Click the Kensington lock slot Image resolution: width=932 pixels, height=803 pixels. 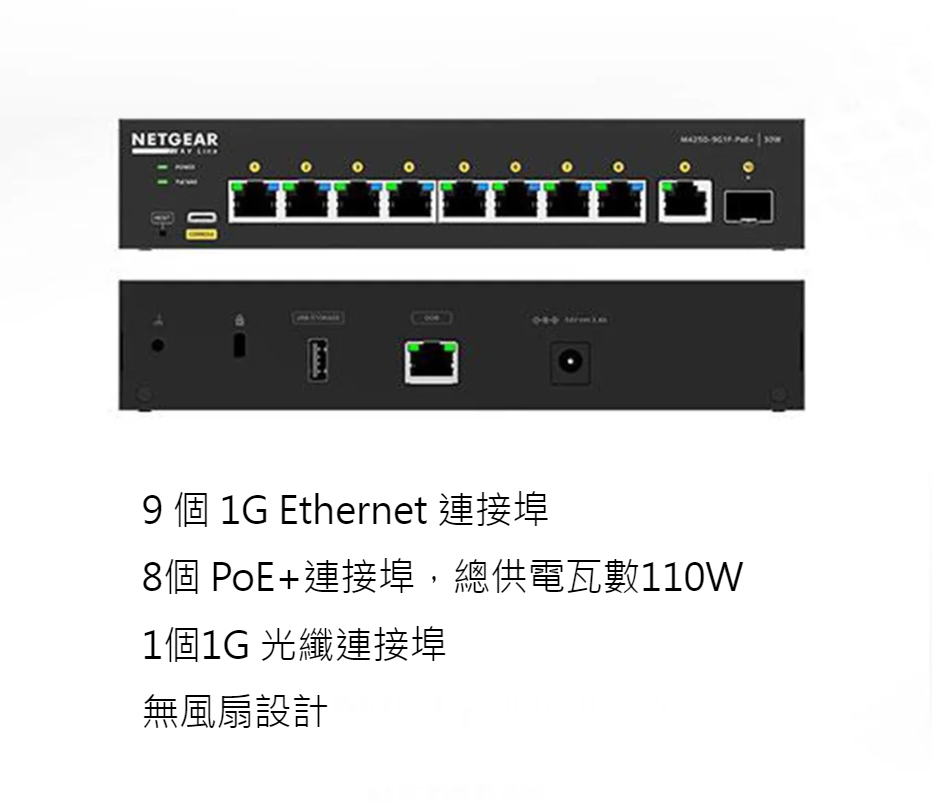point(239,345)
